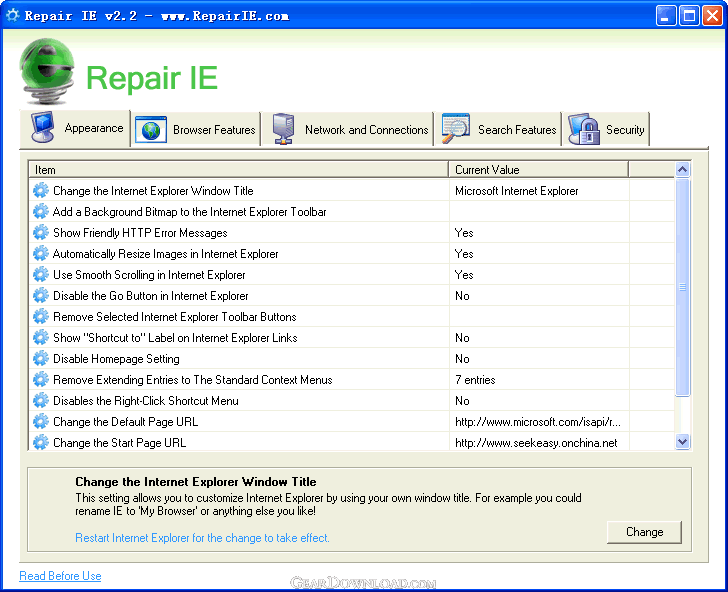Click gear icon beside Show Friendly HTTP Error
This screenshot has height=592, width=728.
point(41,232)
